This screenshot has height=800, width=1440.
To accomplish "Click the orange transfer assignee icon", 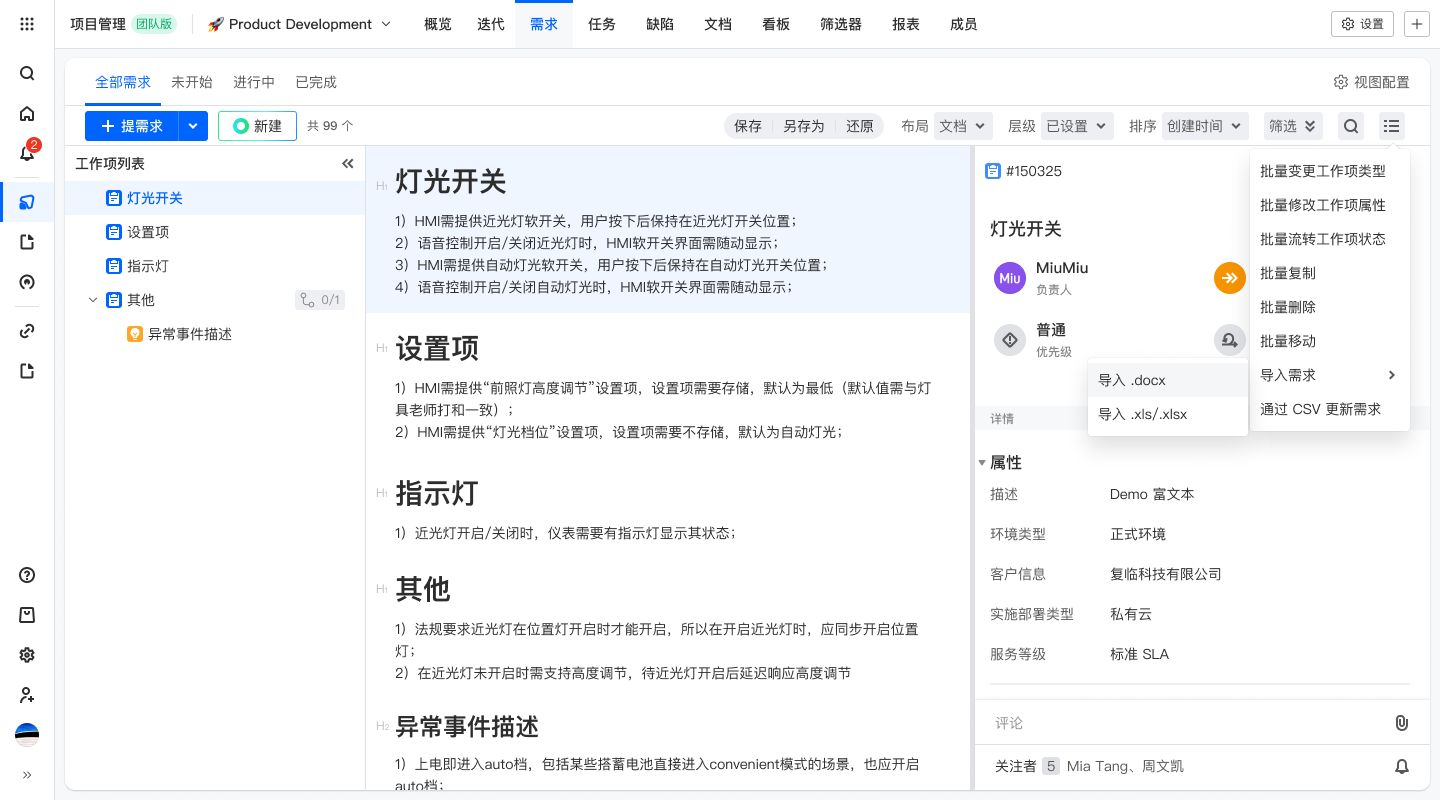I will tap(1230, 278).
